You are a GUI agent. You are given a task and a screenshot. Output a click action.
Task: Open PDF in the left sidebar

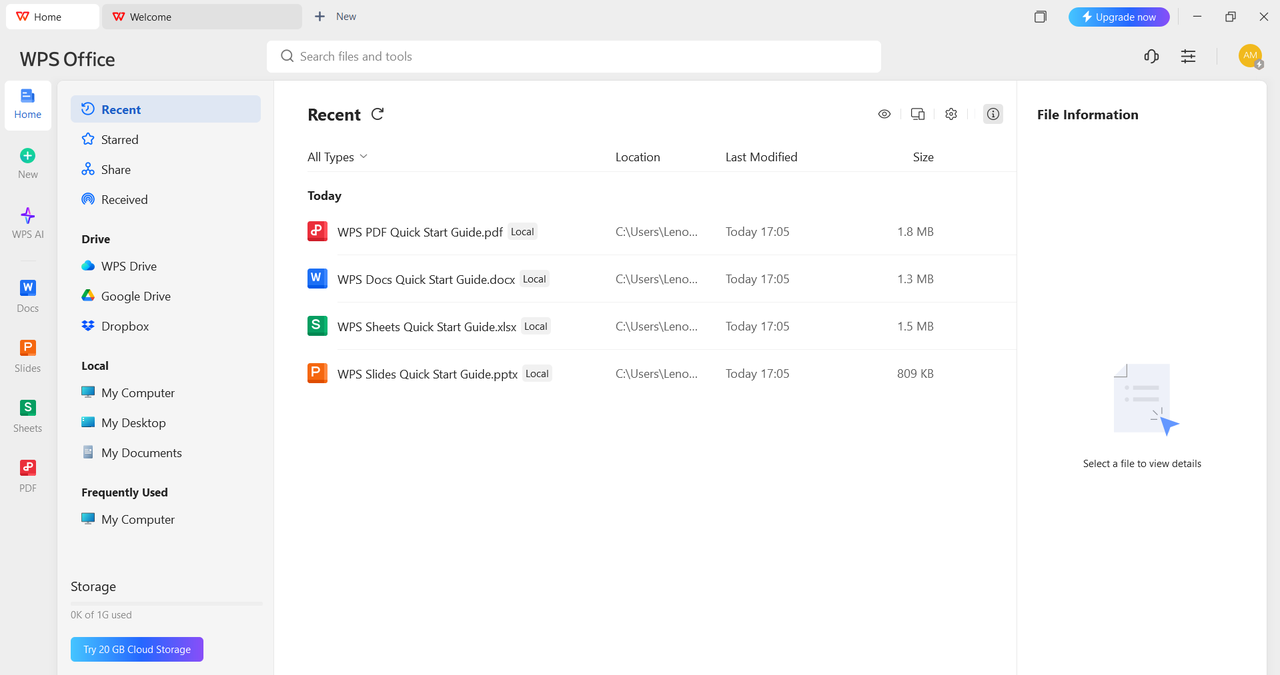point(28,475)
